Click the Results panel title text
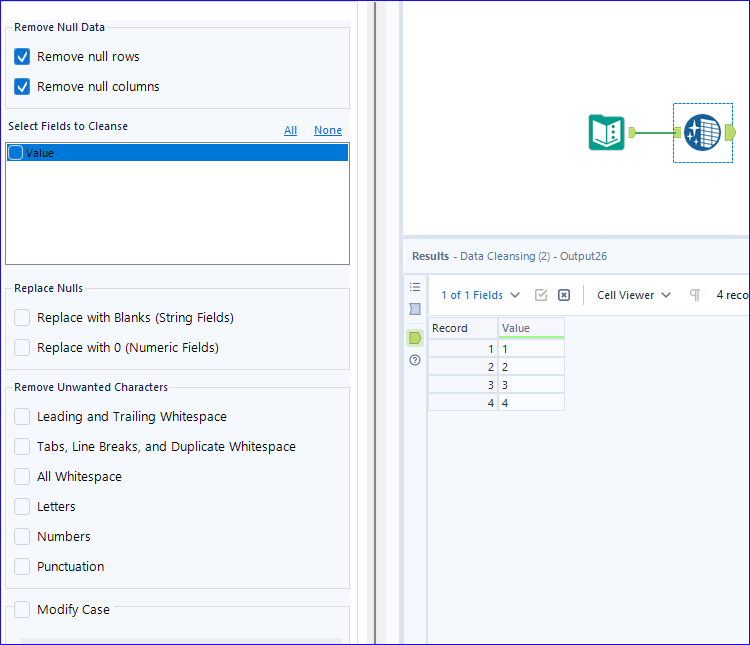Screen dimensions: 750x645 pos(509,256)
